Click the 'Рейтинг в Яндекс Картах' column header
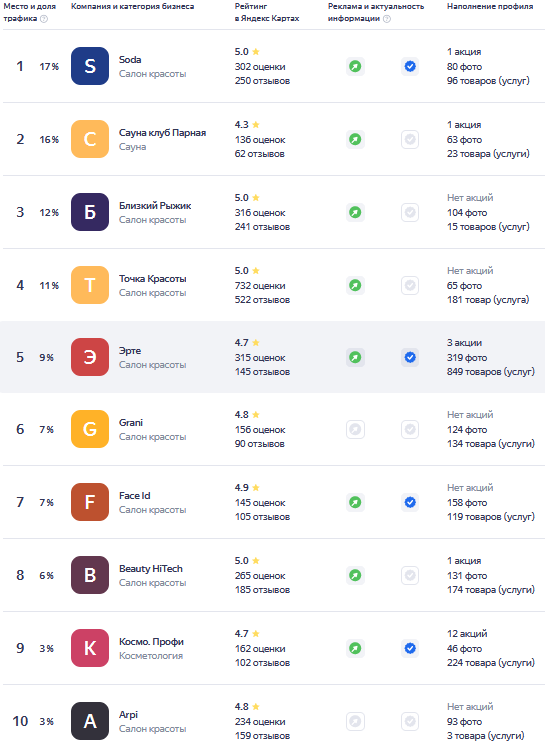The height and width of the screenshot is (745, 545). [267, 12]
